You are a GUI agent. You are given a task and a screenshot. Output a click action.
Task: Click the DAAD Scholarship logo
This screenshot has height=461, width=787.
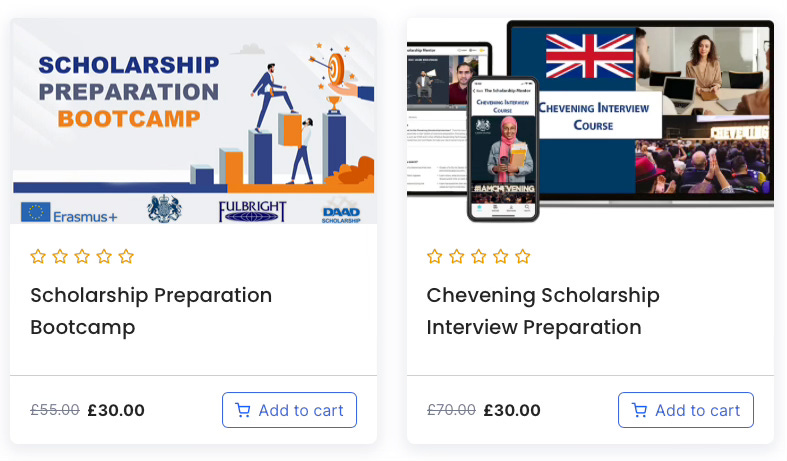pos(341,215)
